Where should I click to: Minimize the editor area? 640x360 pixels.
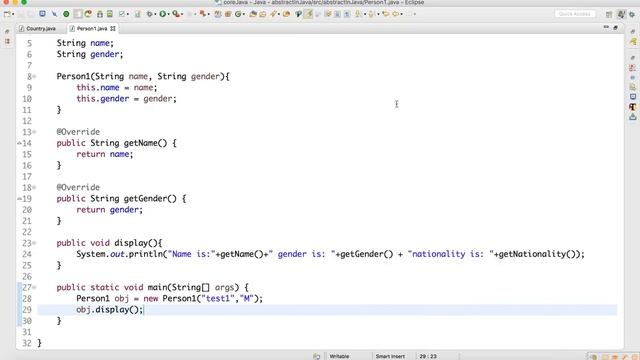pyautogui.click(x=606, y=27)
